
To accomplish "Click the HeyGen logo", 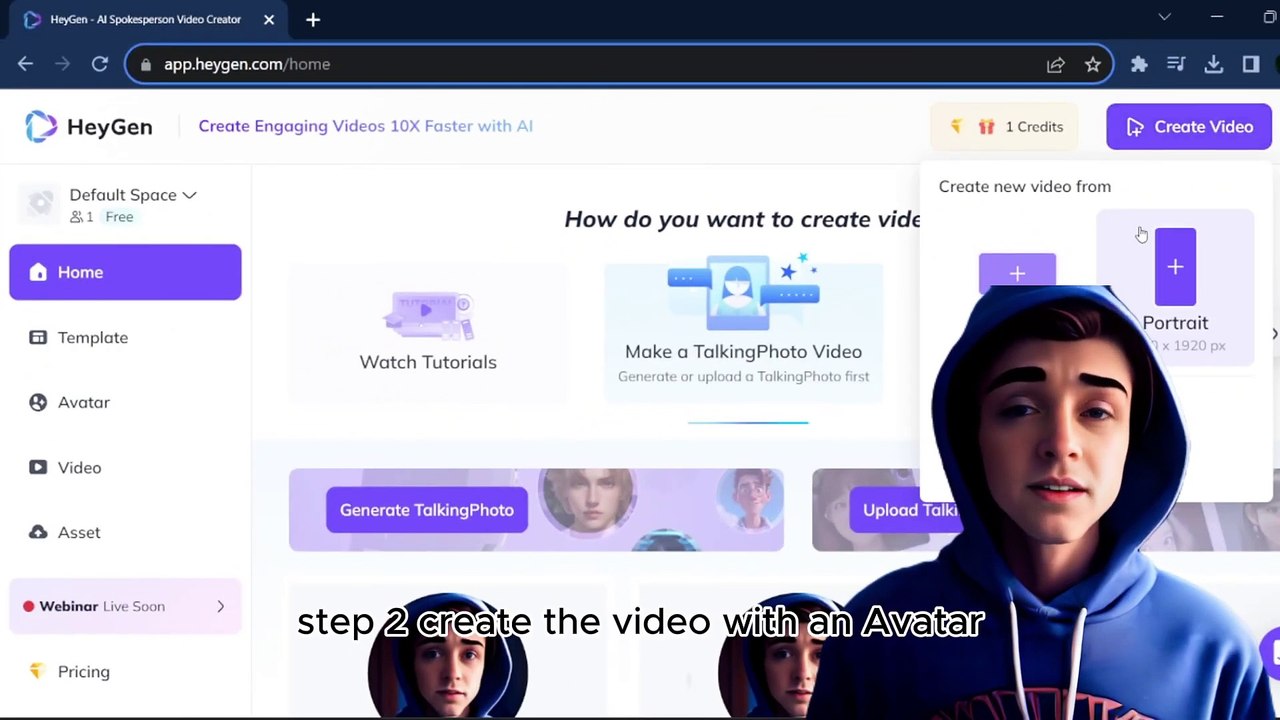I will 89,126.
